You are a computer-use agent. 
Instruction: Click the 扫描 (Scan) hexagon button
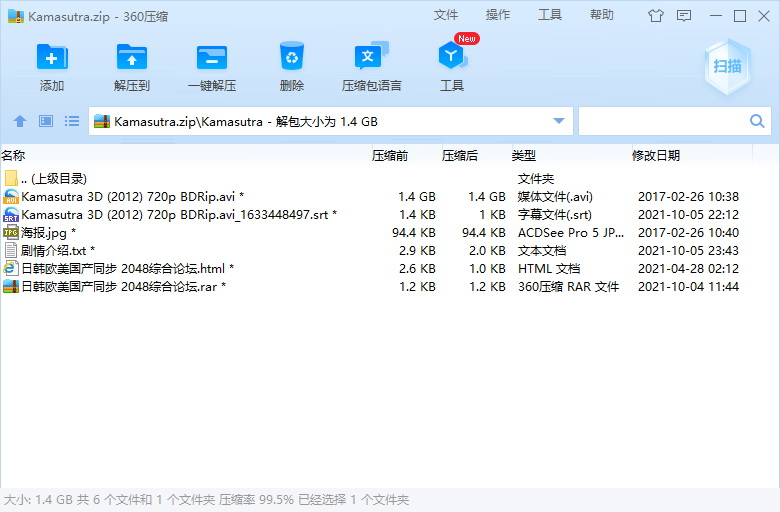[x=727, y=66]
